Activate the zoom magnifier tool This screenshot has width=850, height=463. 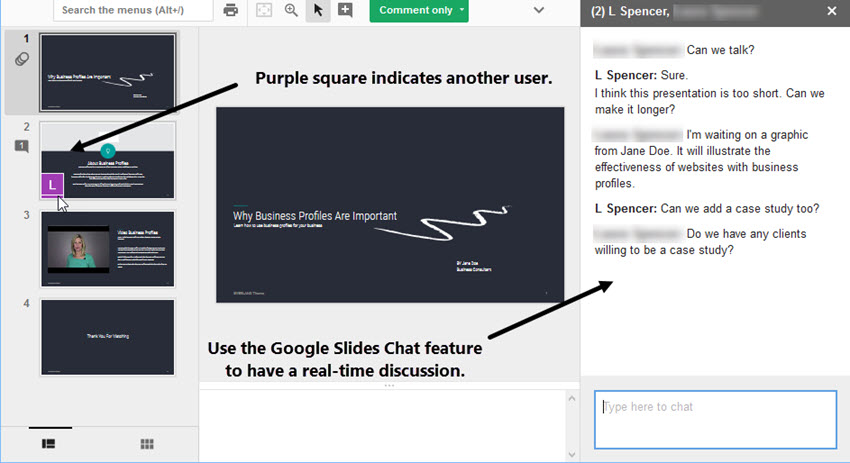(x=291, y=10)
